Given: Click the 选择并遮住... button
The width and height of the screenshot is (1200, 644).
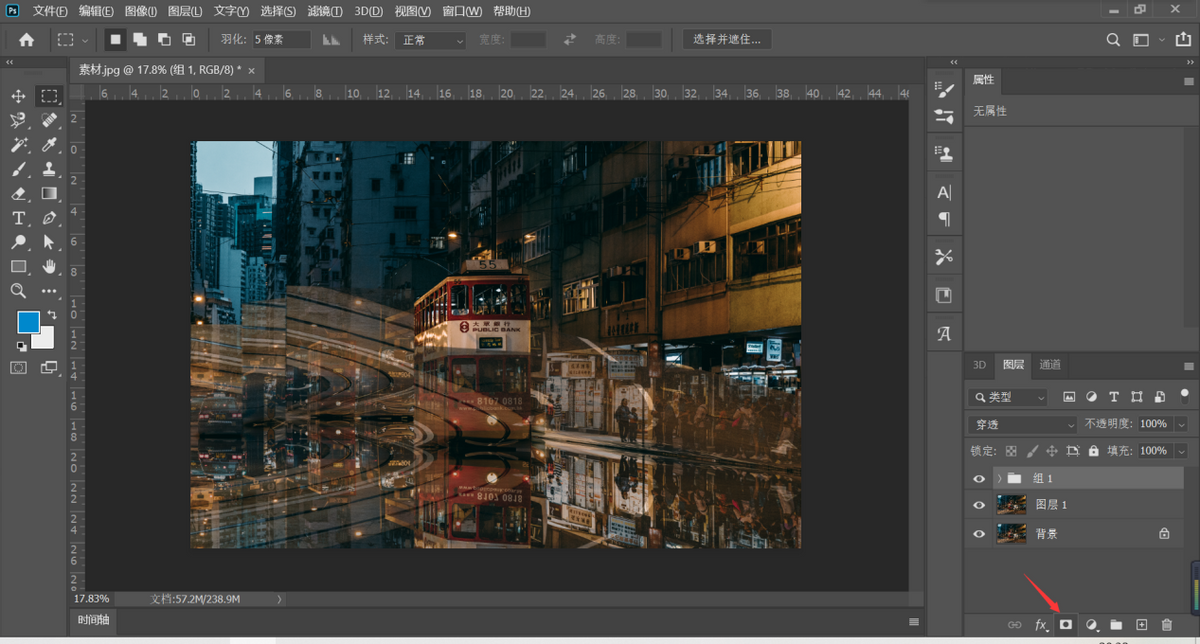Looking at the screenshot, I should [x=727, y=40].
